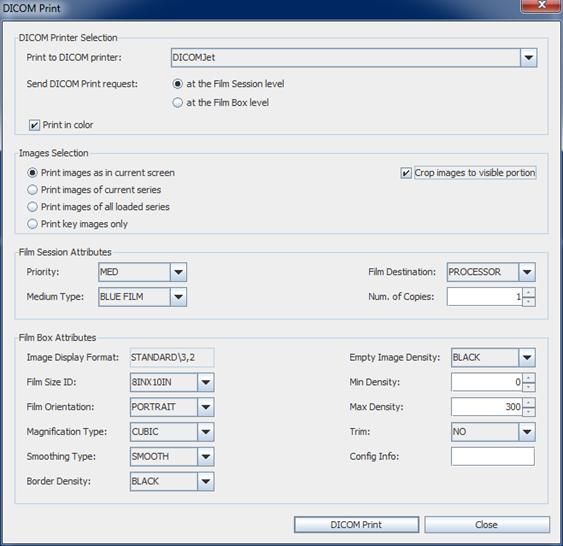Expand the Priority dropdown set to MED
Image resolution: width=563 pixels, height=546 pixels.
178,272
